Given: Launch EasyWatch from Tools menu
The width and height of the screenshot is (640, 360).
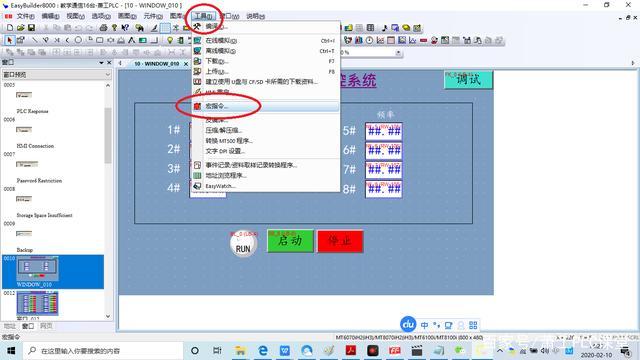Looking at the screenshot, I should pyautogui.click(x=265, y=186).
